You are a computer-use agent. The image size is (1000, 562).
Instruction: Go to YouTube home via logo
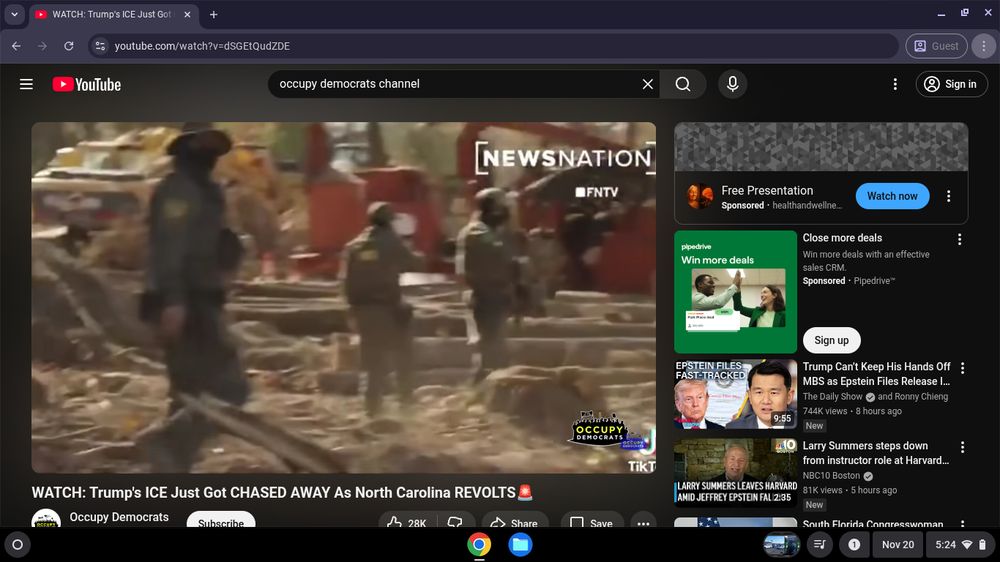(x=87, y=84)
